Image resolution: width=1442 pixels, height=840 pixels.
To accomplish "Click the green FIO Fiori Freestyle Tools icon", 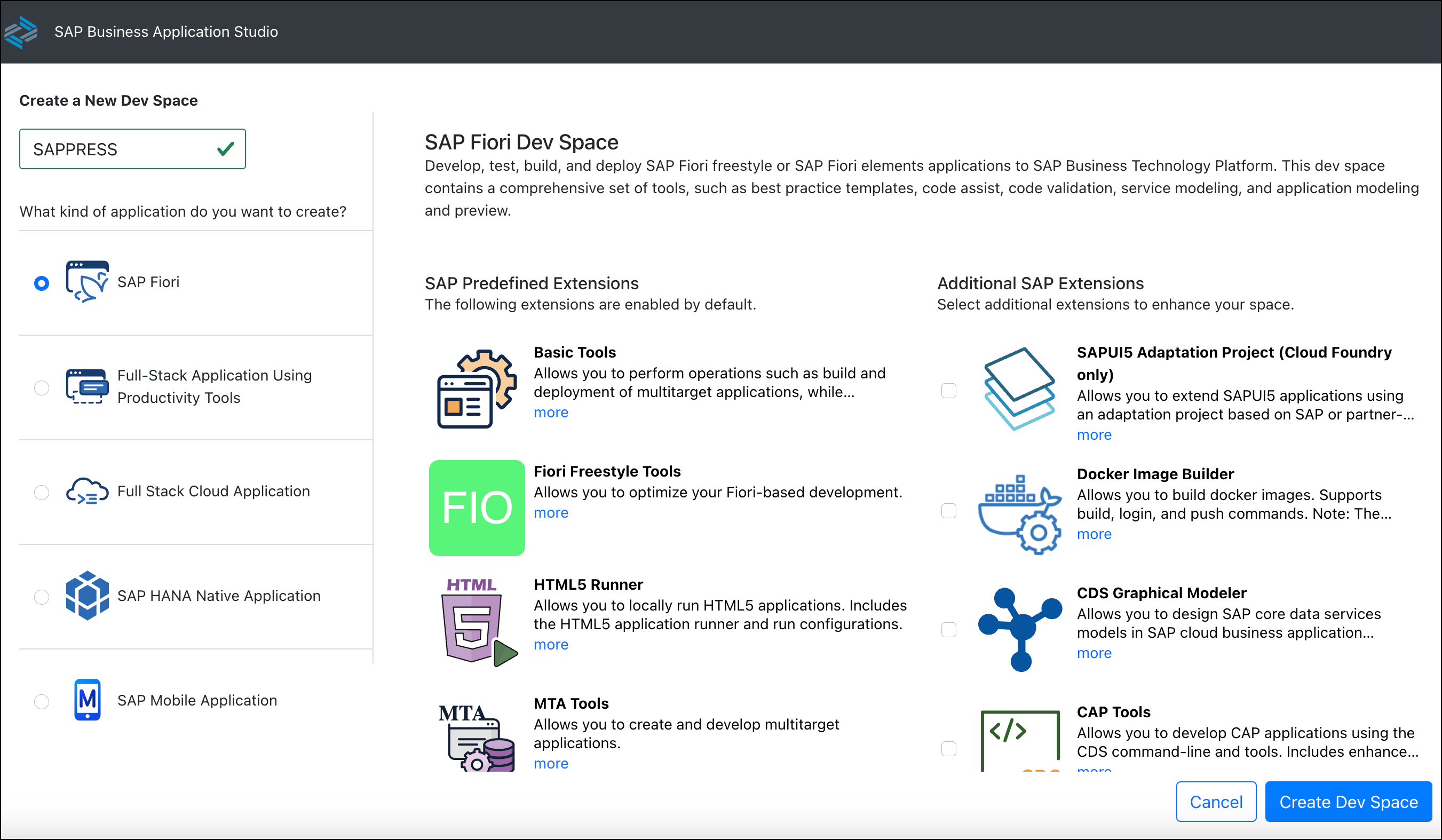I will tap(477, 507).
